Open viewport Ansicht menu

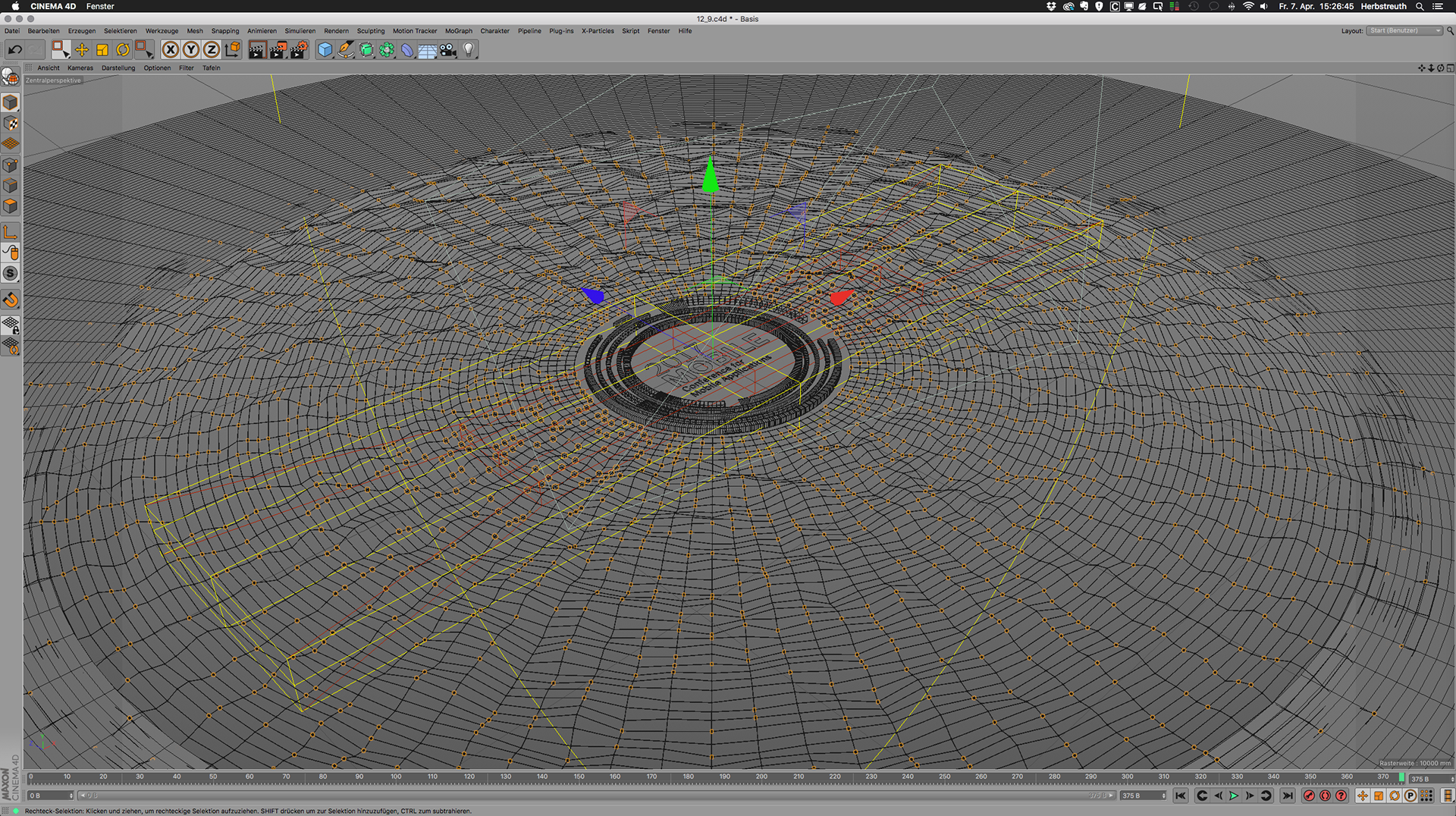[49, 68]
